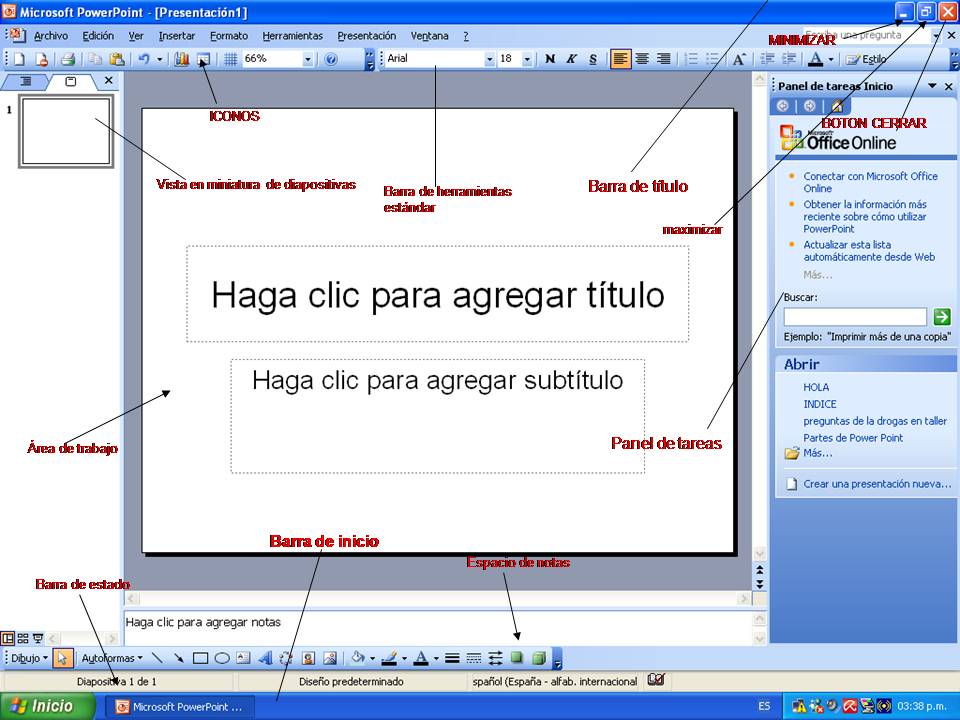Open the file named HOLA

click(x=817, y=387)
